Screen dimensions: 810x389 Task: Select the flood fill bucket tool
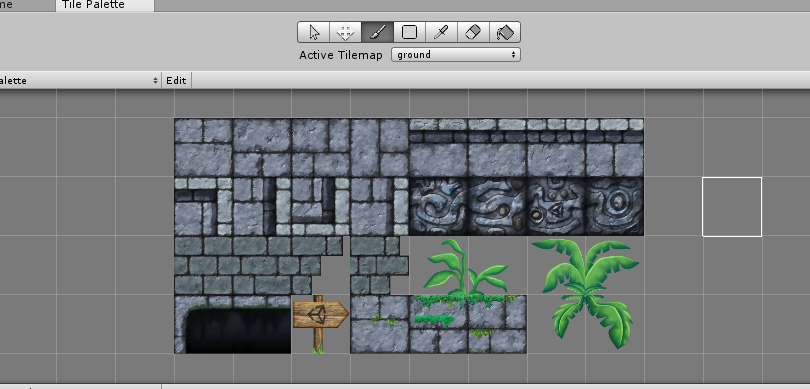click(x=505, y=32)
